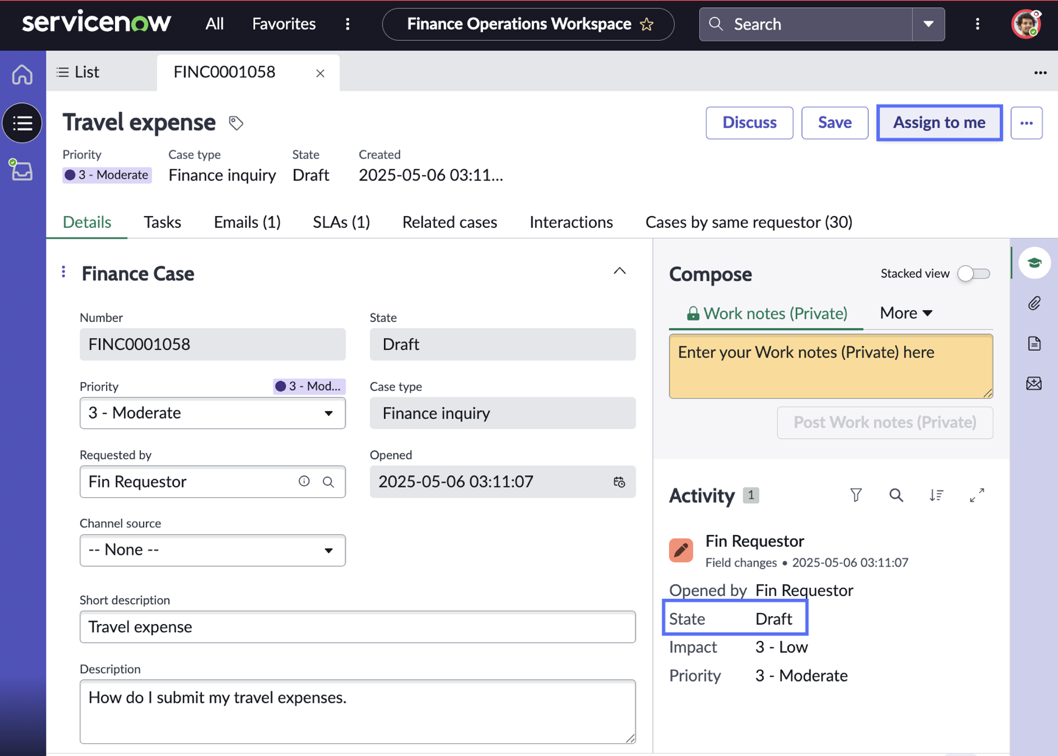Open the Tasks tab
Screen dimensions: 1058x756
point(163,222)
